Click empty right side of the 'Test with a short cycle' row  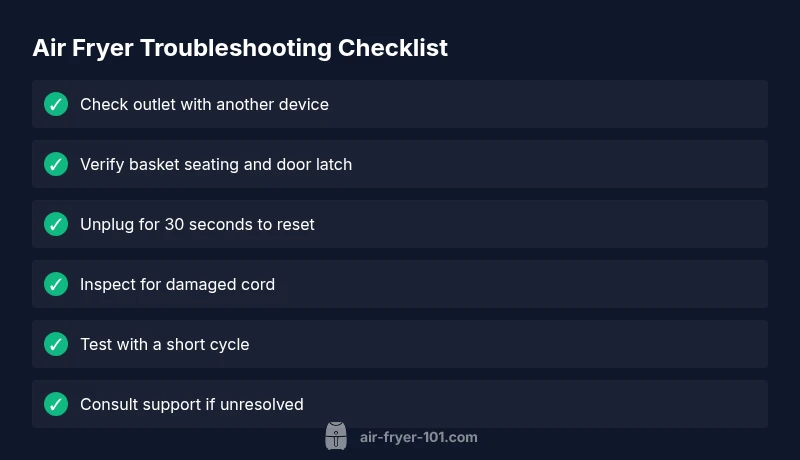[x=600, y=344]
